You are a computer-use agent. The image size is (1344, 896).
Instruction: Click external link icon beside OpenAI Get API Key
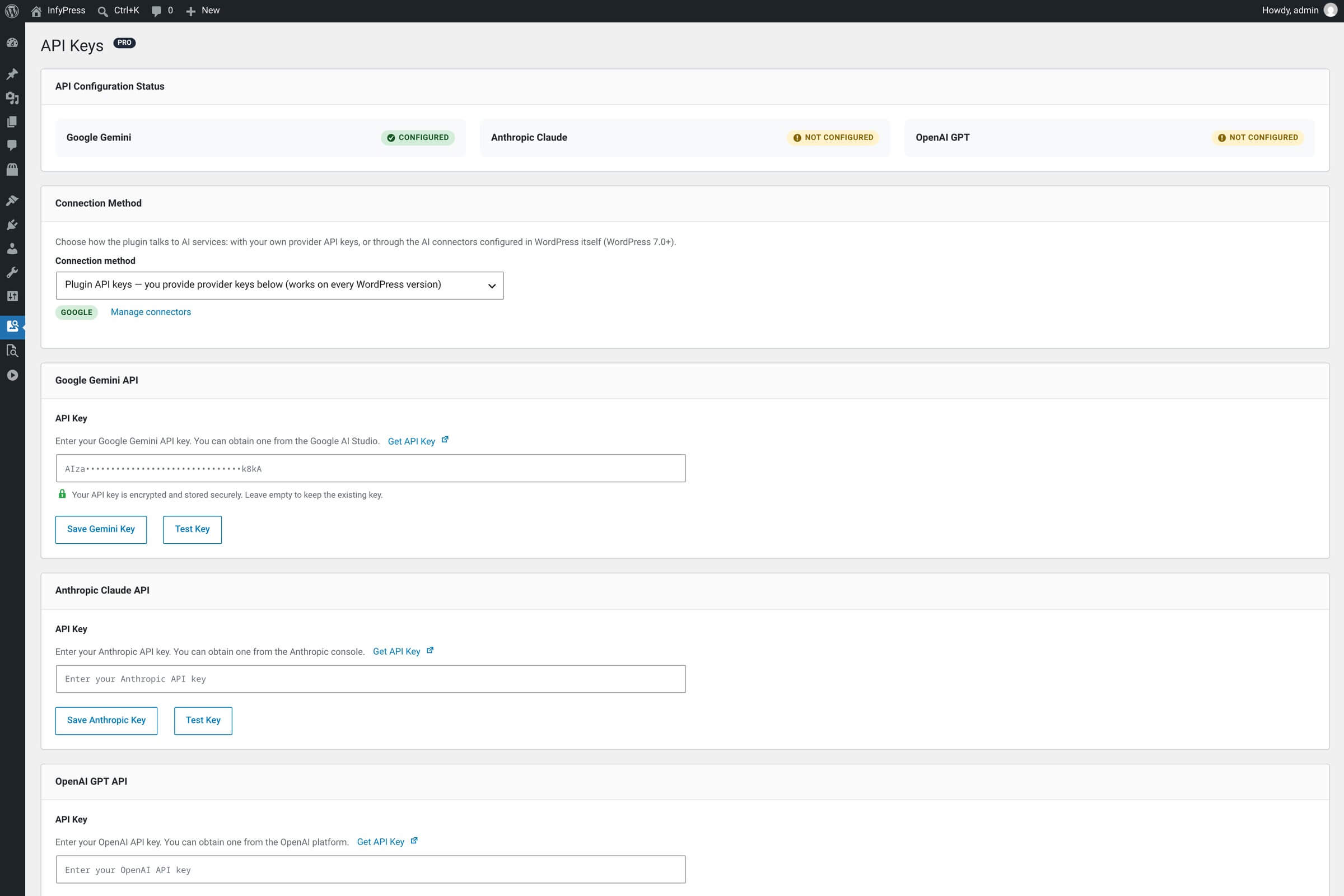tap(414, 841)
